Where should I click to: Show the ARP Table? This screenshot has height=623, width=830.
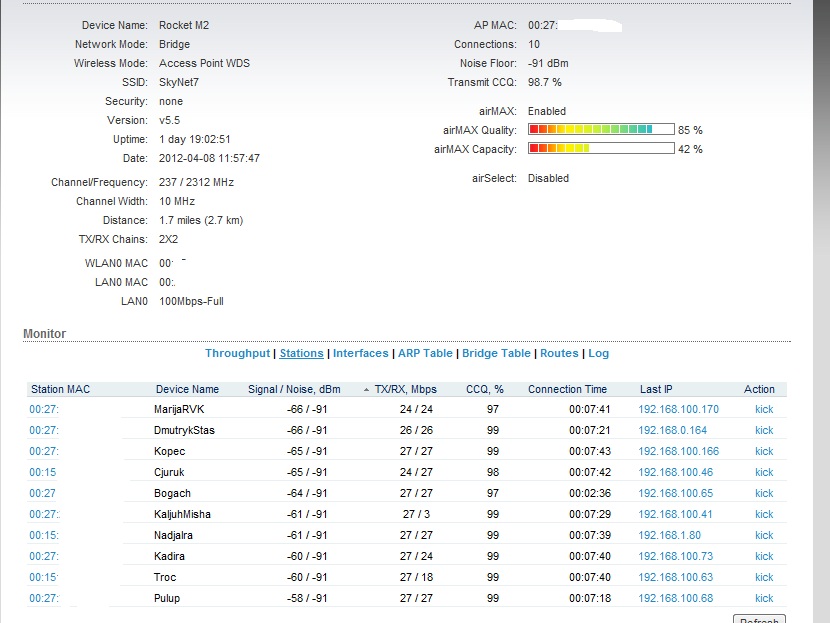coord(425,353)
